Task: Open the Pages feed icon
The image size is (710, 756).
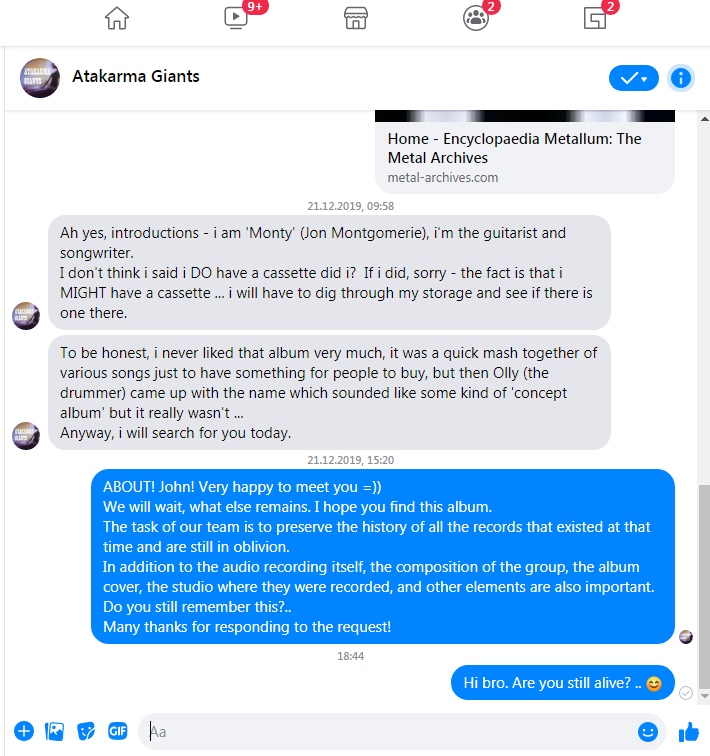Action: tap(595, 18)
